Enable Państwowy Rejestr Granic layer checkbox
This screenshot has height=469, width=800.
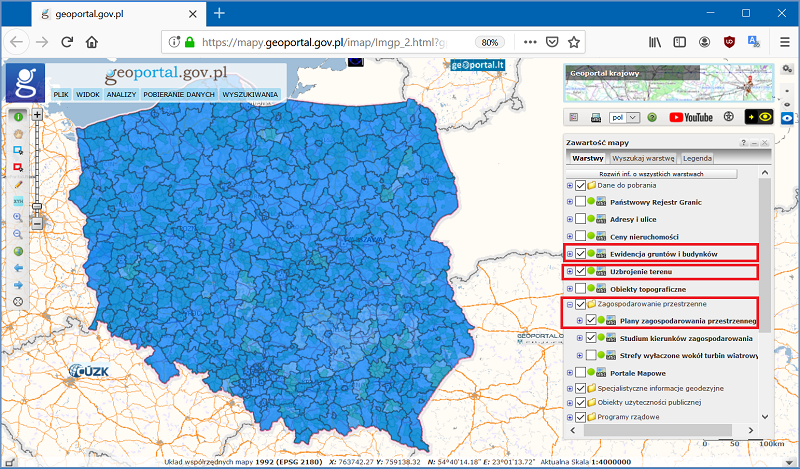tap(581, 202)
